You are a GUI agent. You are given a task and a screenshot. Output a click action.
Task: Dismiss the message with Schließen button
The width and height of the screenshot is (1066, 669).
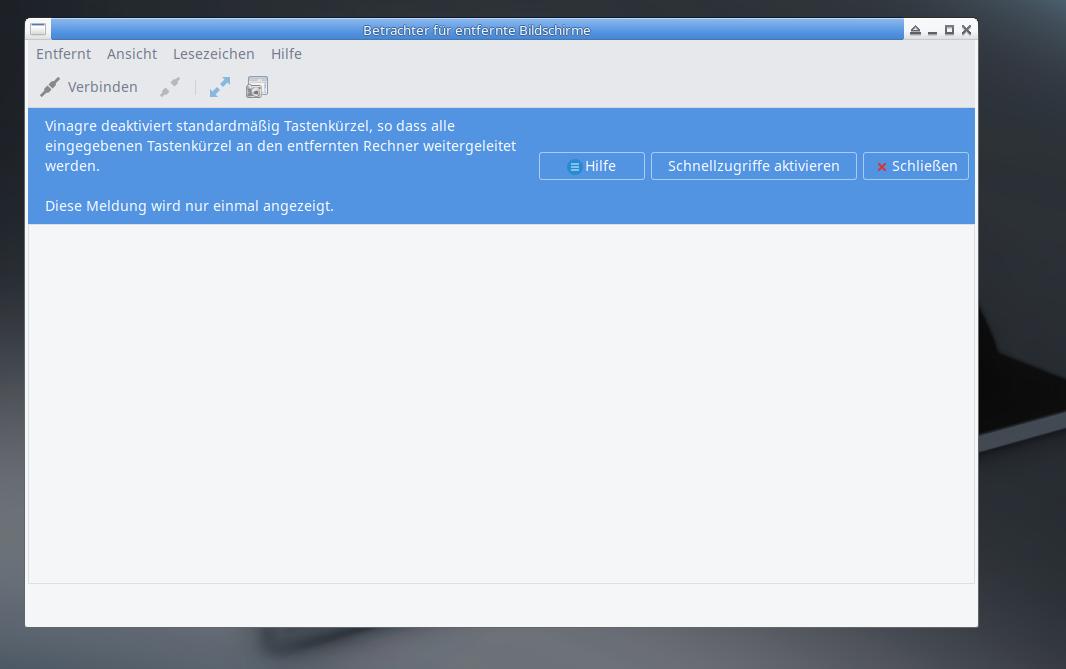pyautogui.click(x=916, y=166)
